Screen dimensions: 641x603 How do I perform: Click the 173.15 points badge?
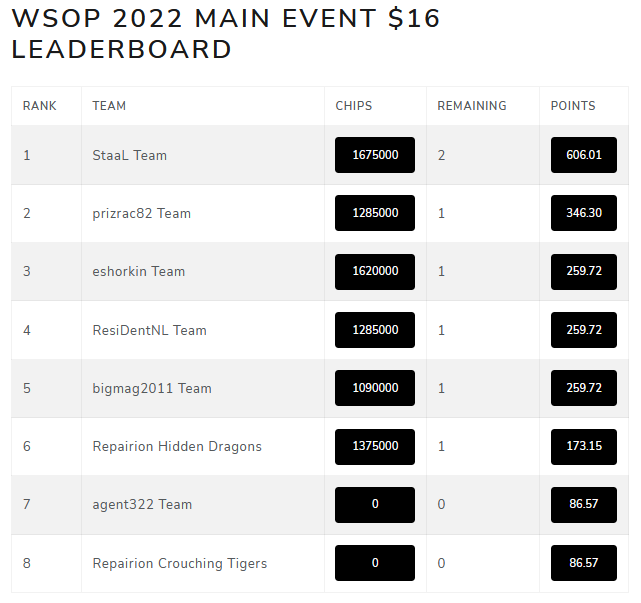coord(584,446)
